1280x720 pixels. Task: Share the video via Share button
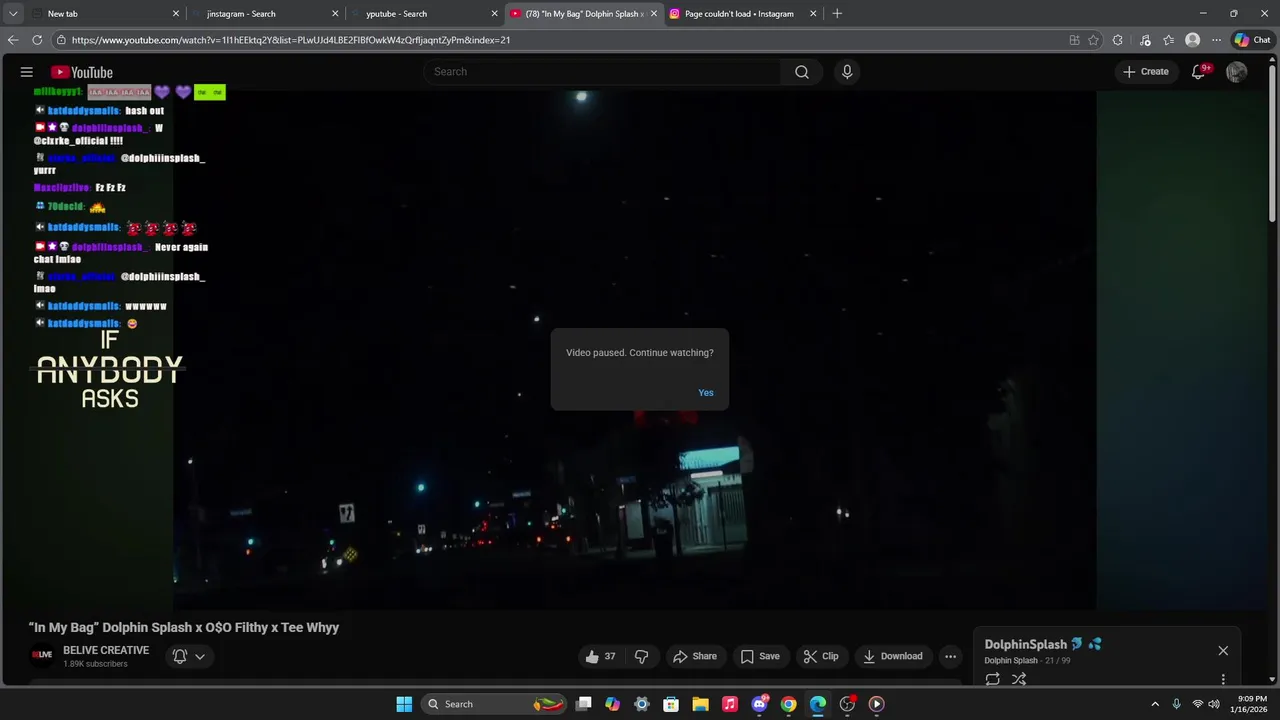tap(695, 656)
